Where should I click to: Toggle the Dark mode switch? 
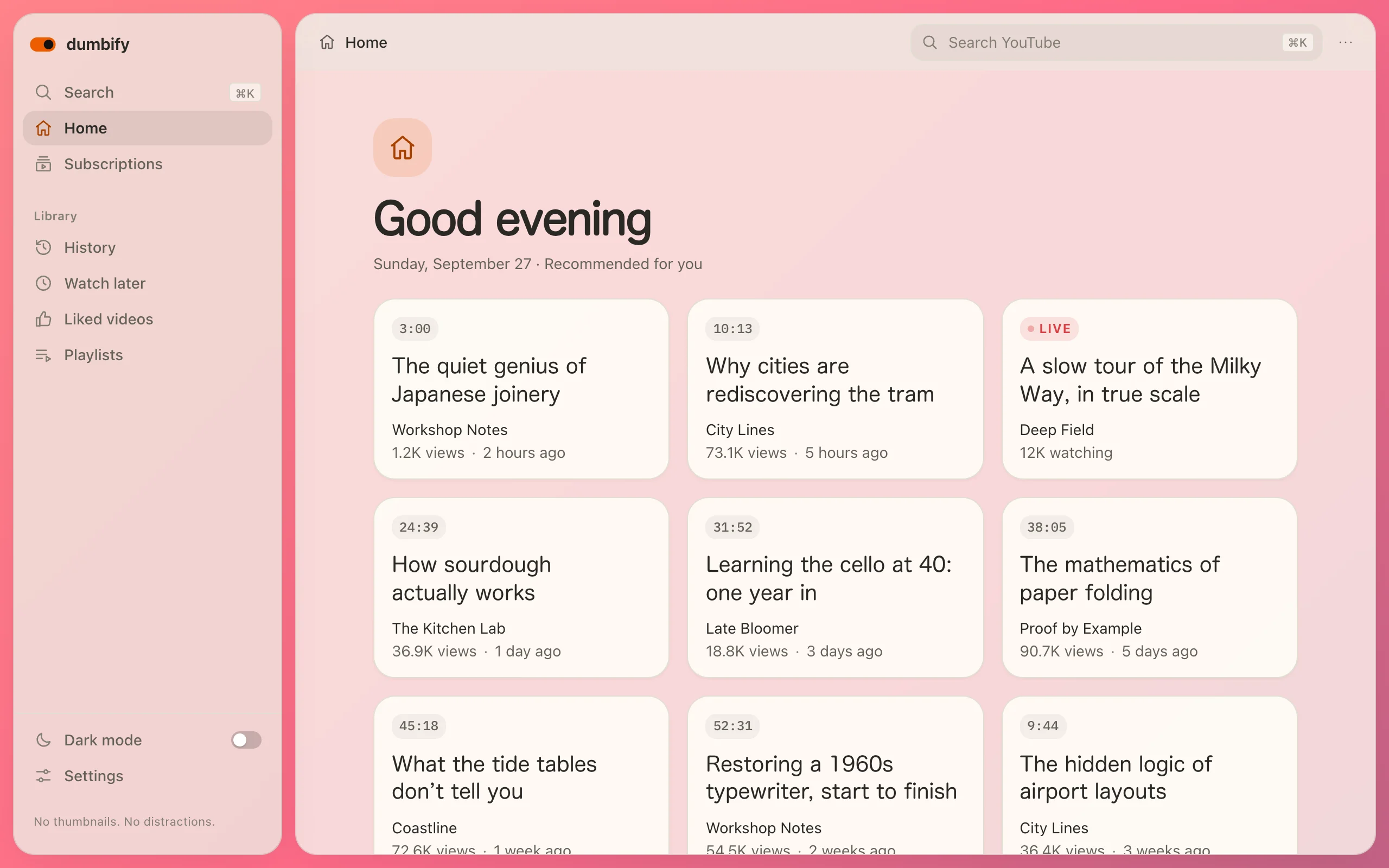click(x=246, y=740)
